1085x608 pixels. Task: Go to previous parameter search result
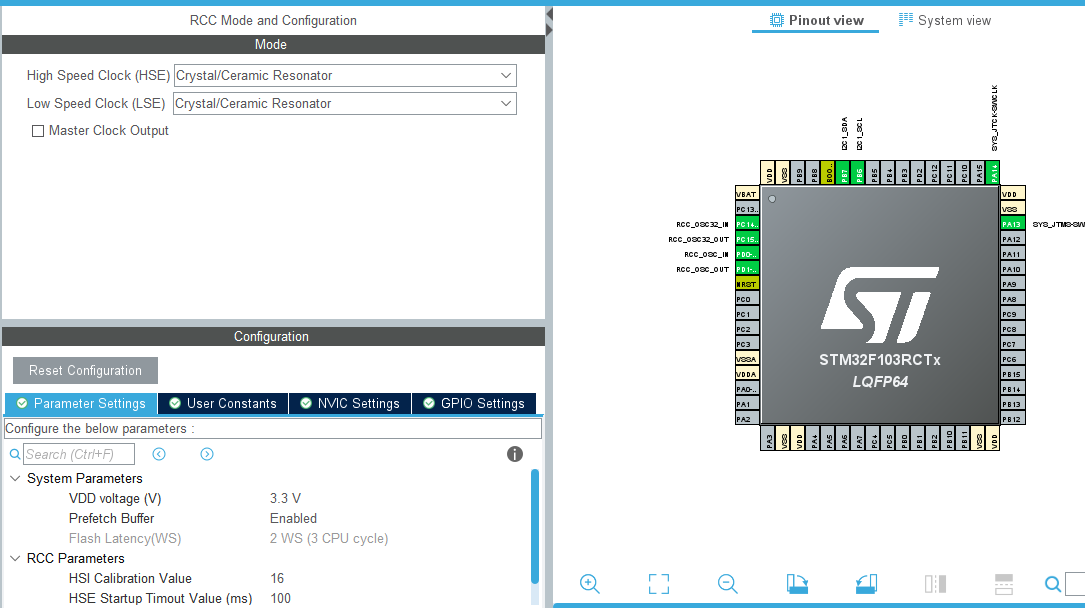[x=159, y=454]
